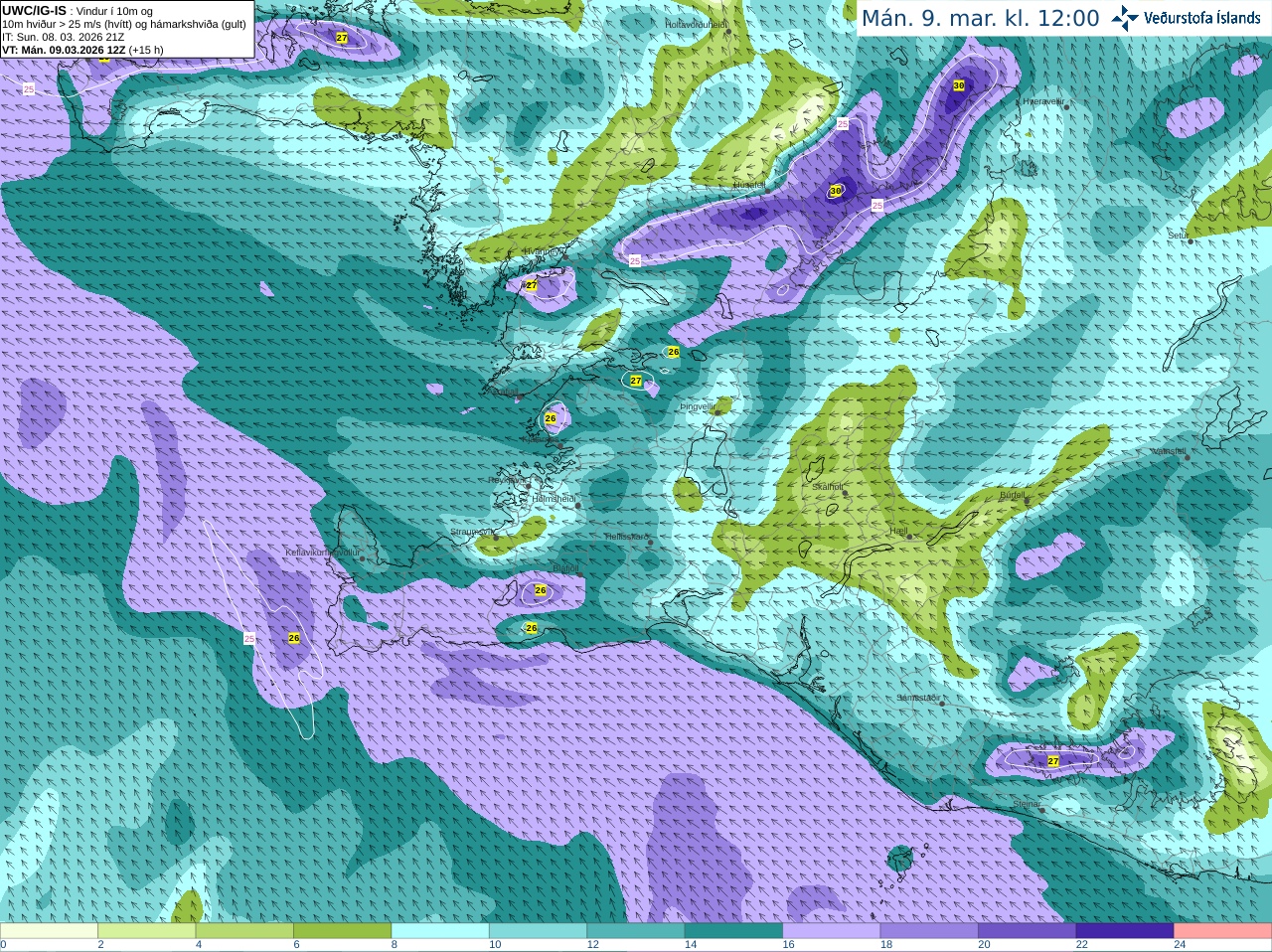The image size is (1272, 952).
Task: Click the Búrfell station label
Action: pos(1013,495)
